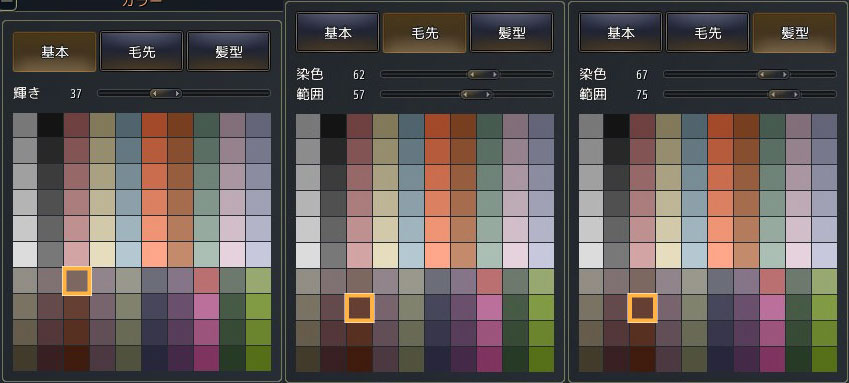Select the 基本 tab in the 輝き panel
Image resolution: width=849 pixels, height=383 pixels.
(54, 52)
